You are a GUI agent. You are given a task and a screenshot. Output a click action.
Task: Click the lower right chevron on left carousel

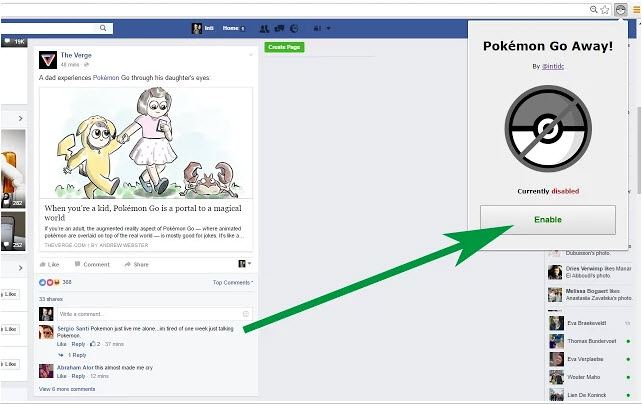pyautogui.click(x=20, y=268)
